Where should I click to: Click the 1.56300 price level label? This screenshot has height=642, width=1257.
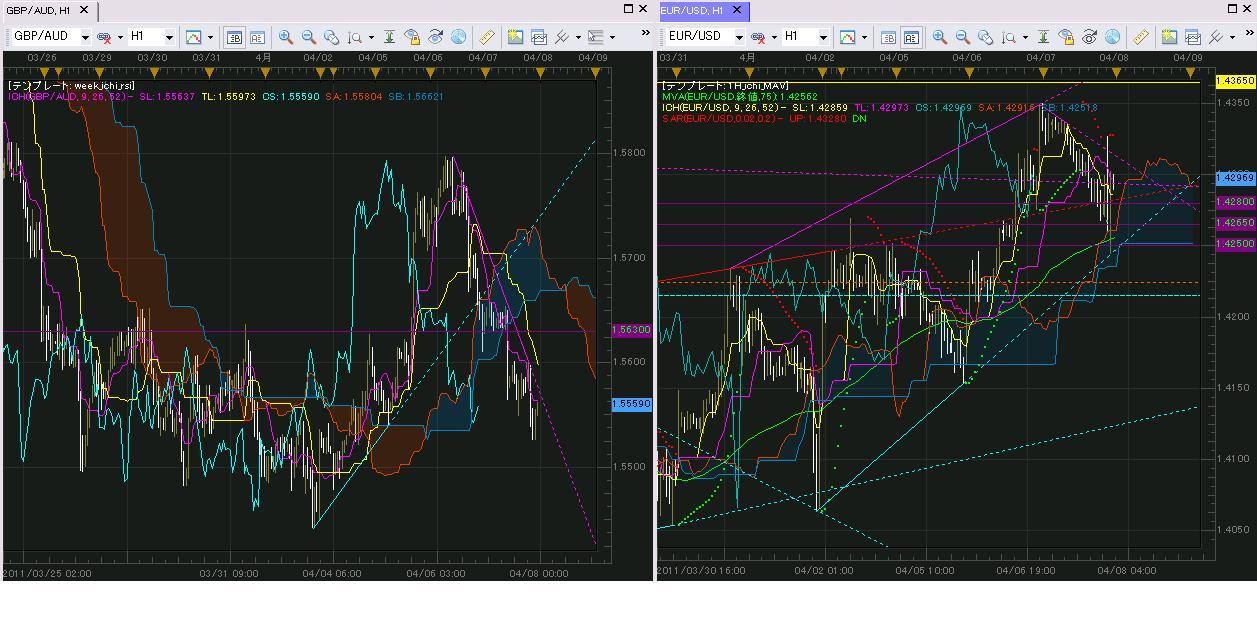point(631,330)
